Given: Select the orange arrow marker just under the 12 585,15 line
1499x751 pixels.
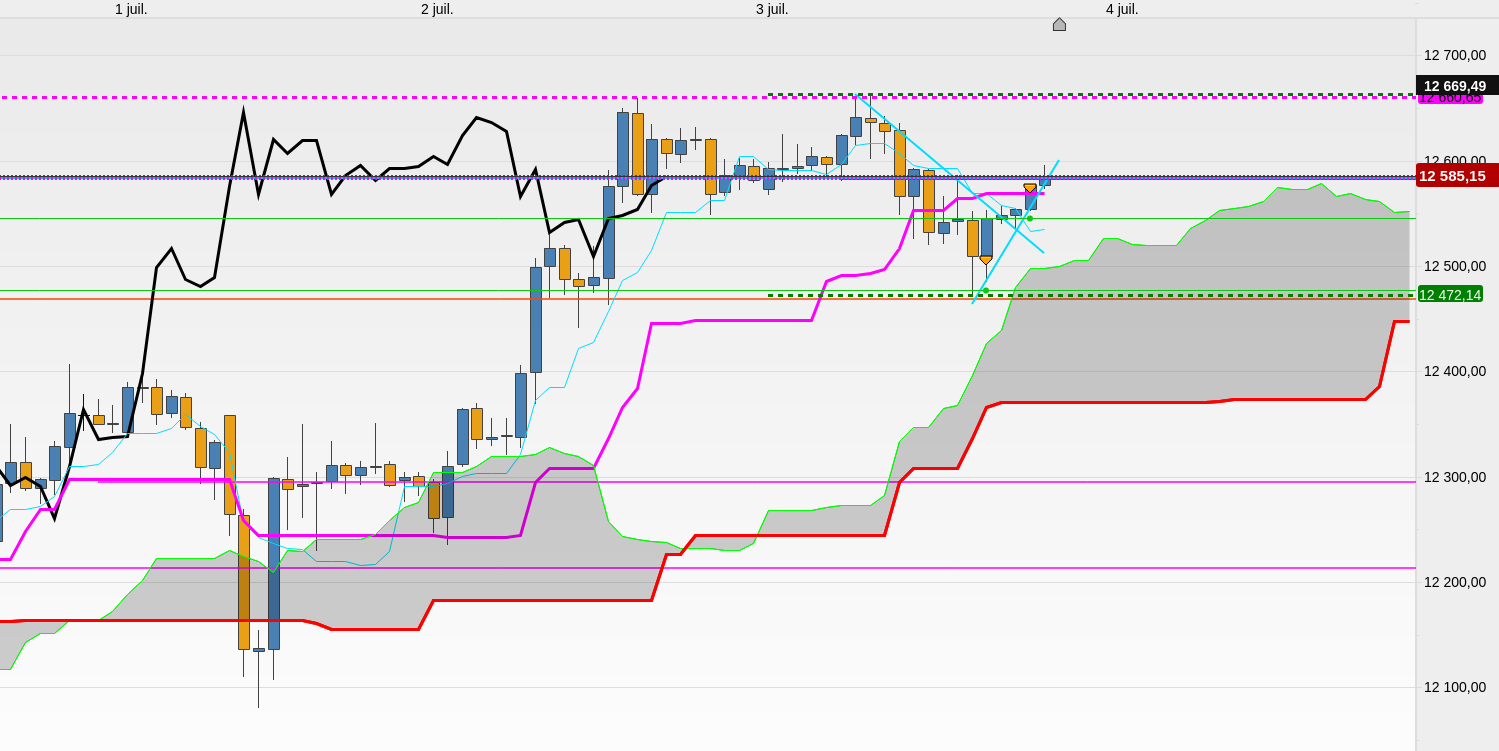Looking at the screenshot, I should point(1030,188).
